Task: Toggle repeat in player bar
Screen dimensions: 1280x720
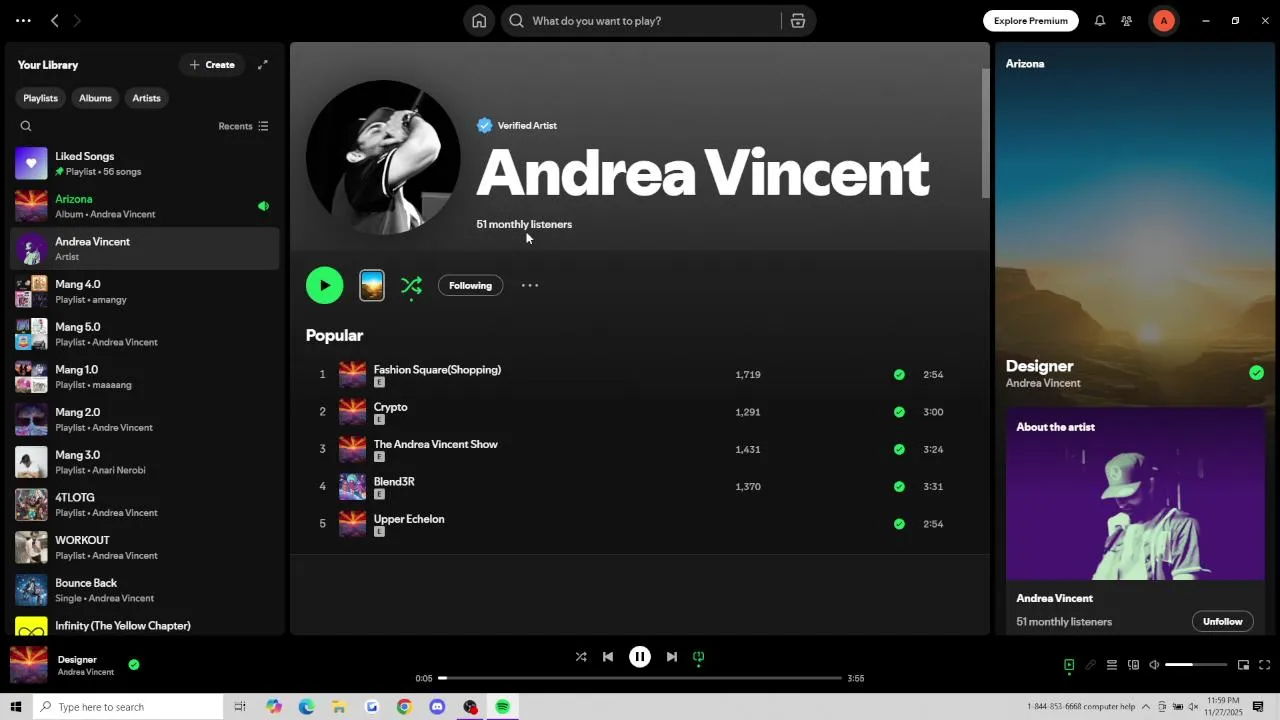Action: coord(699,657)
